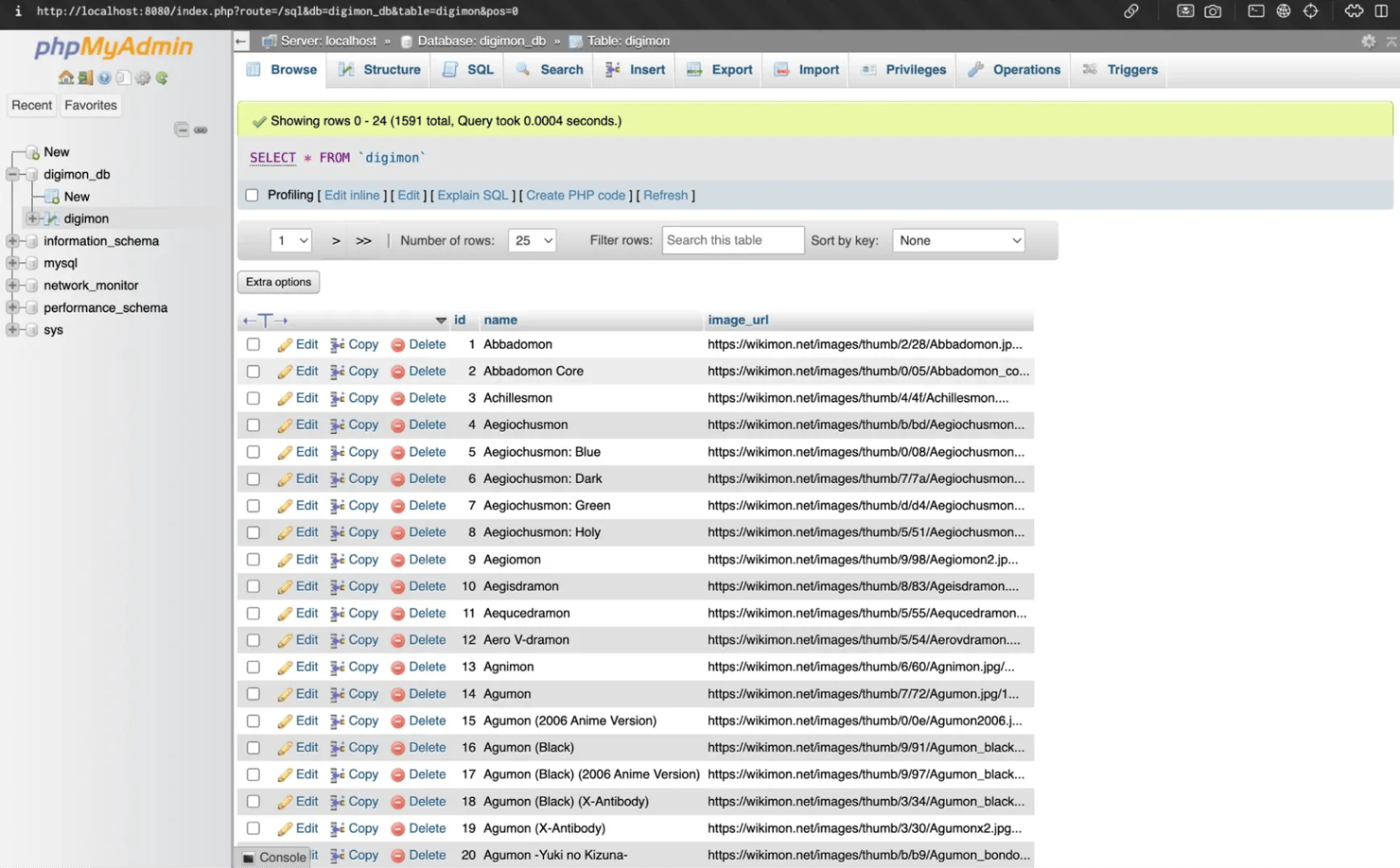
Task: Check the Aero V-dramon row checkbox
Action: point(254,641)
